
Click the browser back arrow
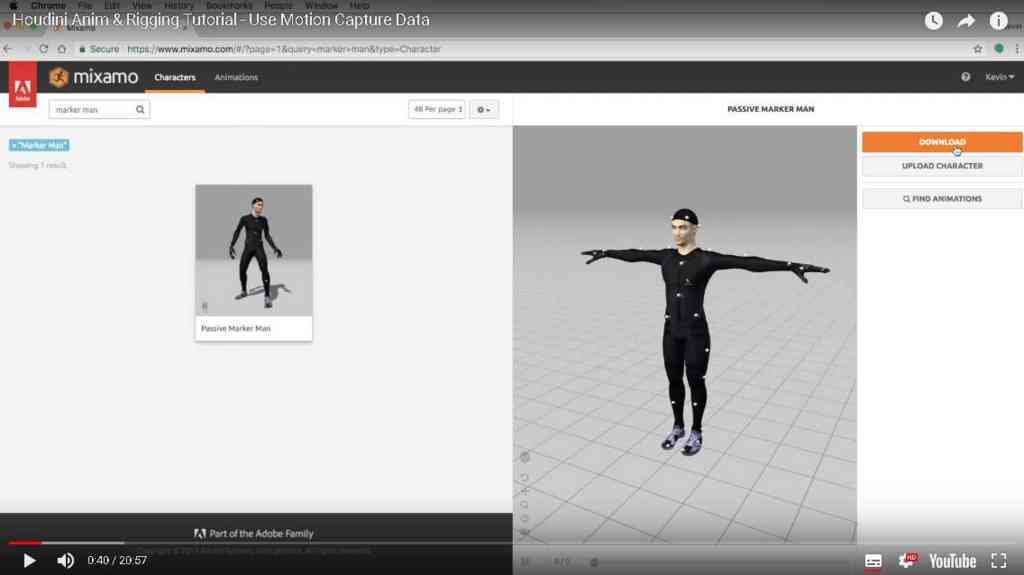[8, 49]
